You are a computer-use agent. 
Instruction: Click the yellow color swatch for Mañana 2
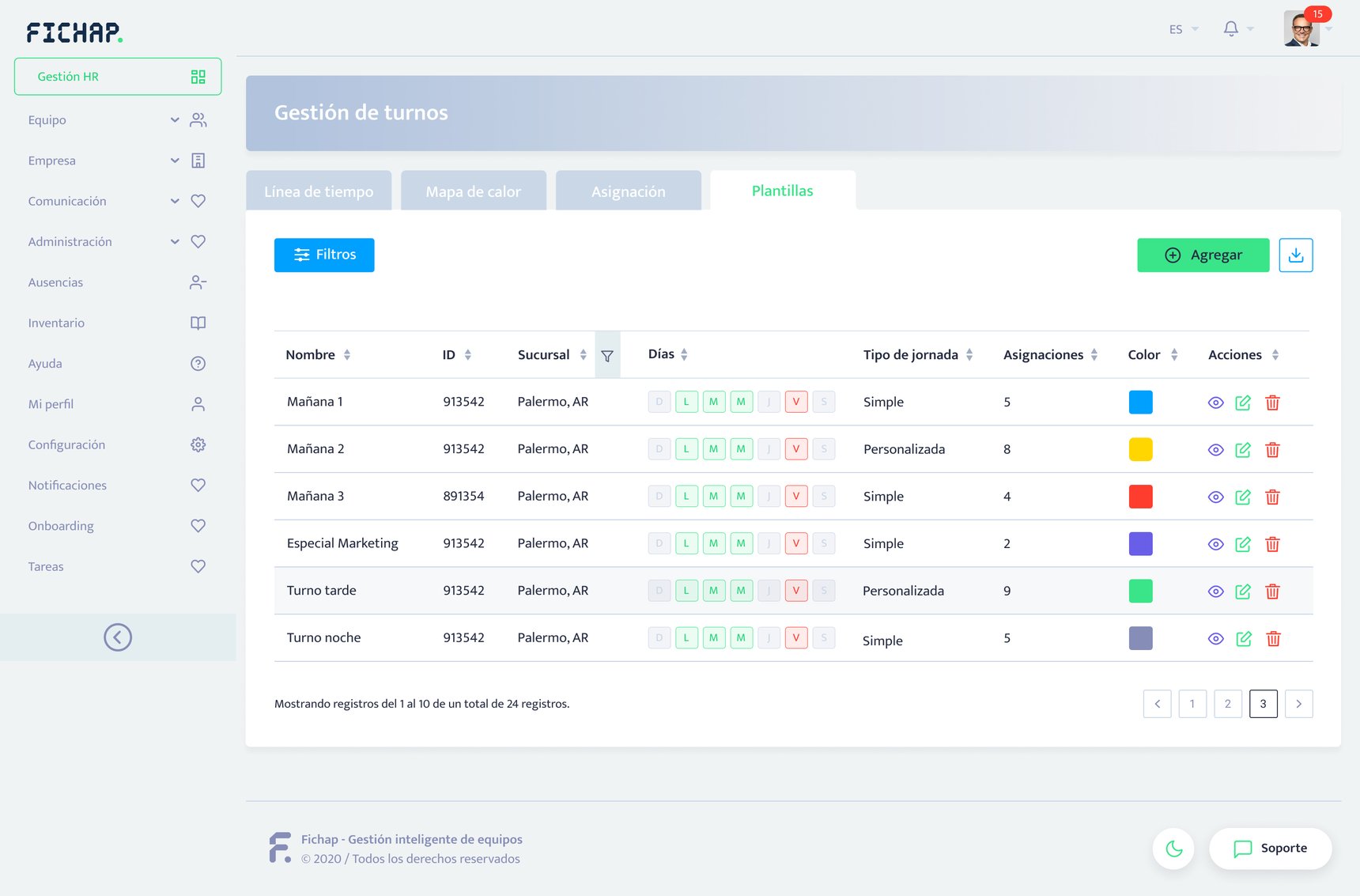[x=1140, y=449]
